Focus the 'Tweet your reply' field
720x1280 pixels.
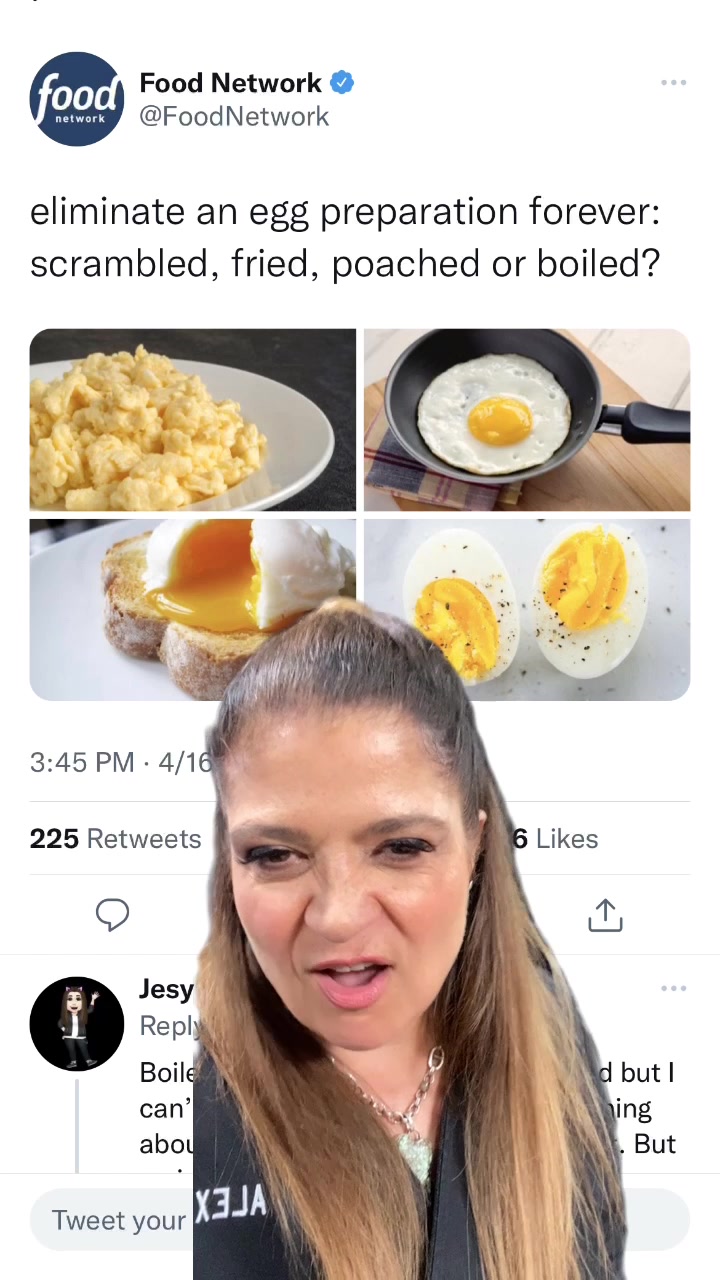[118, 1220]
